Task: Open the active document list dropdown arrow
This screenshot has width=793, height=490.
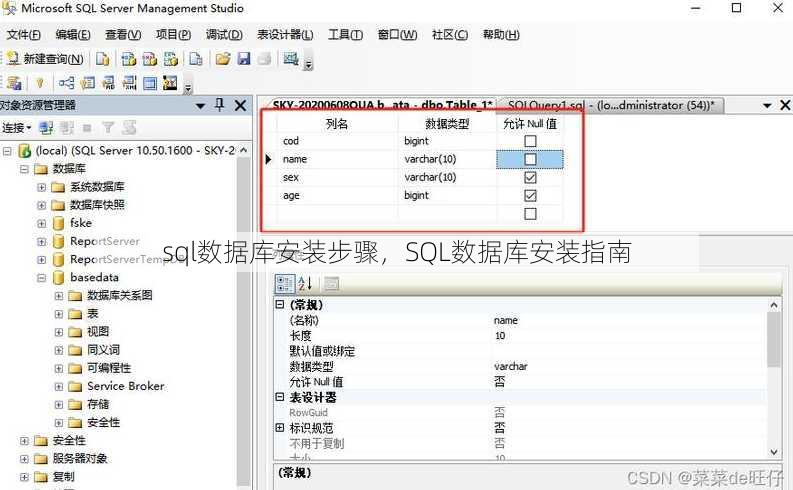Action: [x=767, y=106]
